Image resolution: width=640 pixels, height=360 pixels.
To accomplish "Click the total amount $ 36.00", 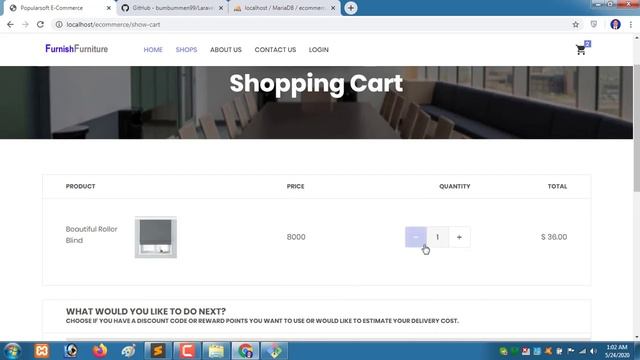I will [554, 237].
